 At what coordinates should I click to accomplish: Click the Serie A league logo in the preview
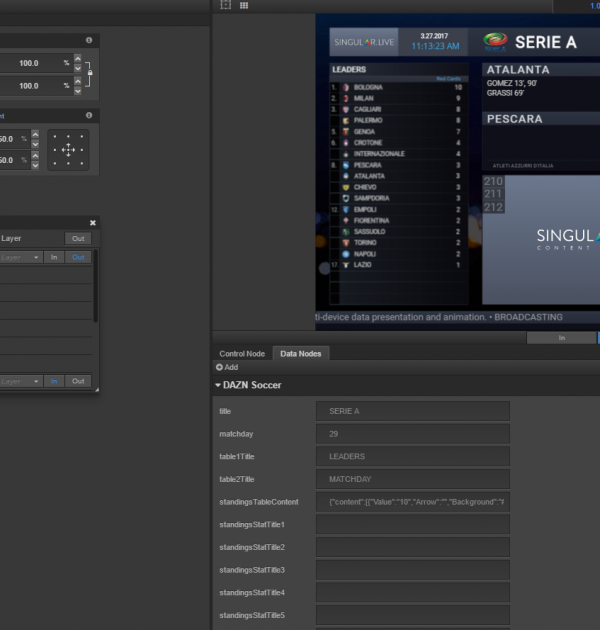(x=495, y=42)
